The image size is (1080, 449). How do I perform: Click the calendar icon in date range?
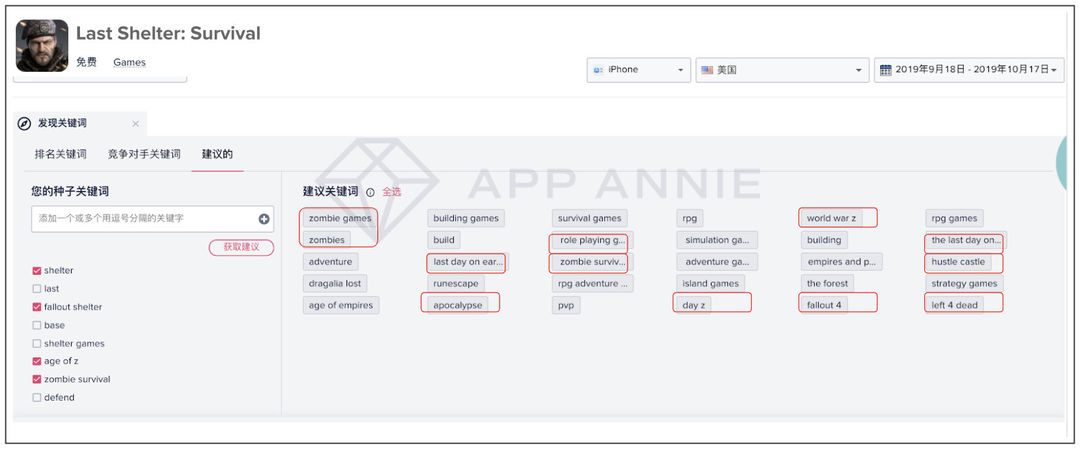pyautogui.click(x=886, y=70)
